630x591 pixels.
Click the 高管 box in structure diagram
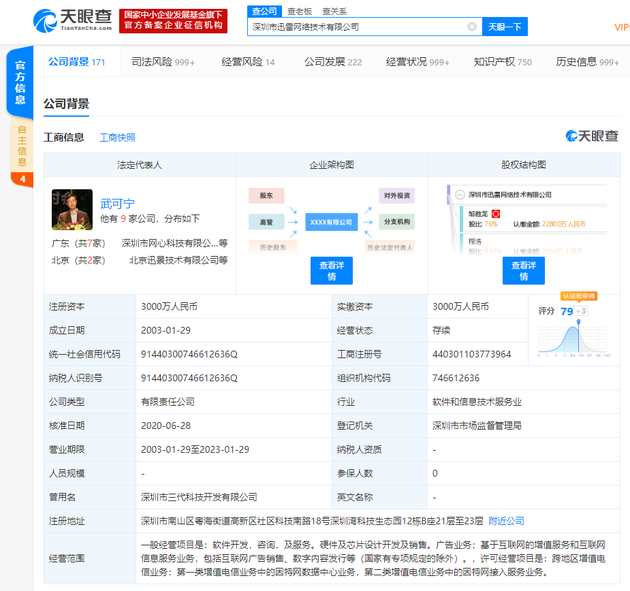266,222
